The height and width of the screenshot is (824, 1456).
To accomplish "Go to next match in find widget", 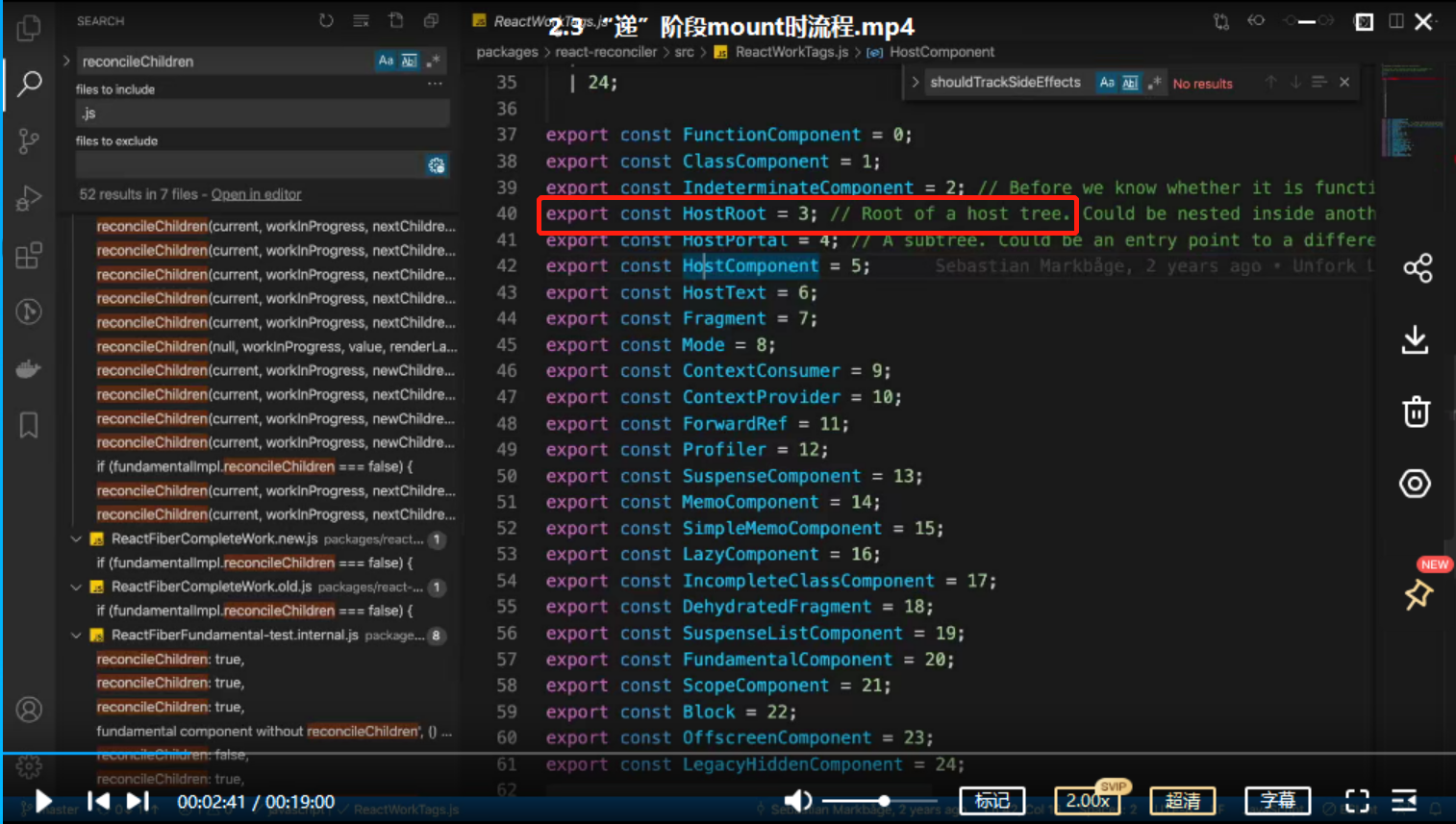I will pos(1295,83).
